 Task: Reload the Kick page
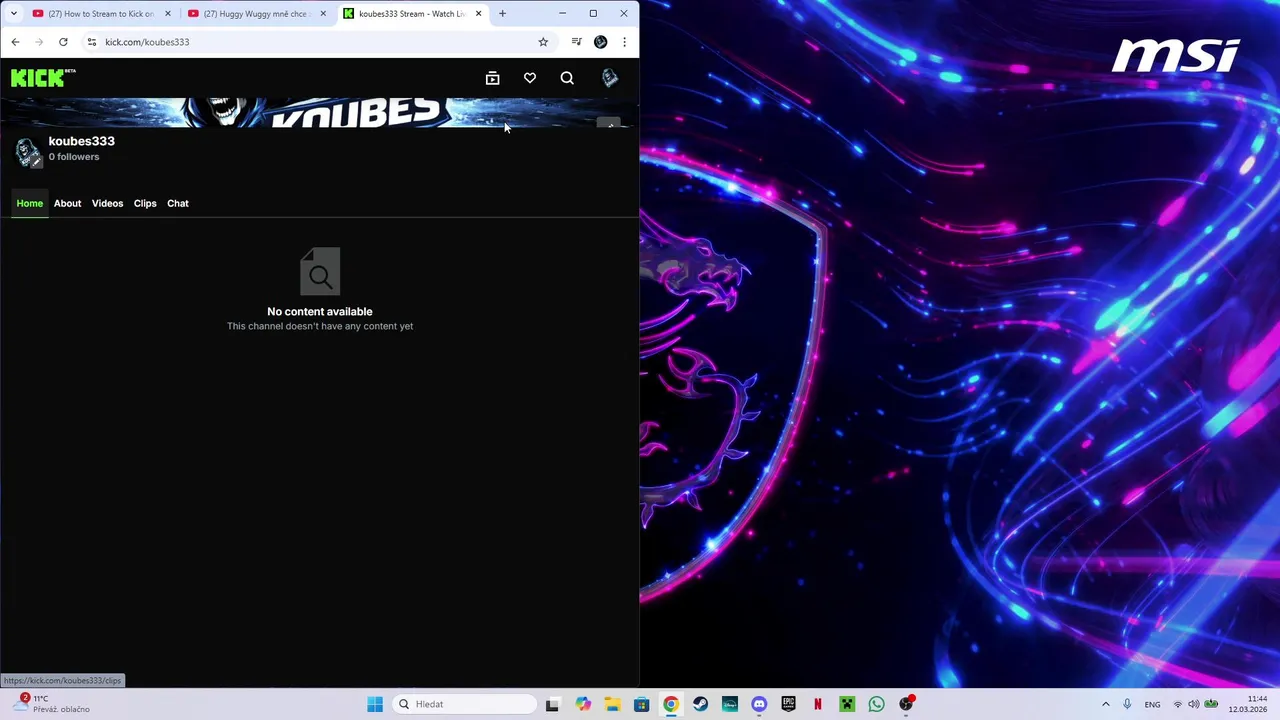[63, 42]
